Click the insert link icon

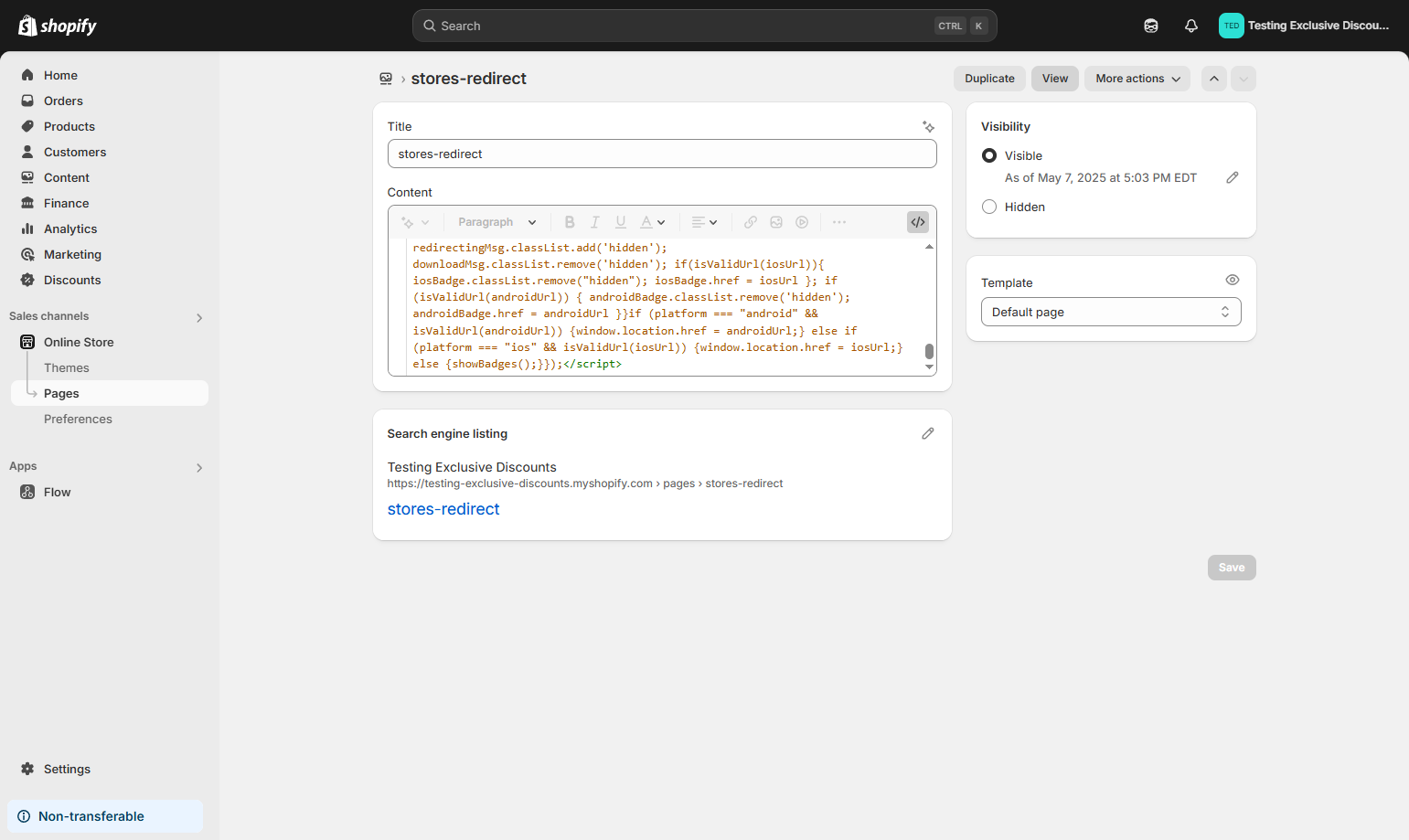tap(751, 222)
